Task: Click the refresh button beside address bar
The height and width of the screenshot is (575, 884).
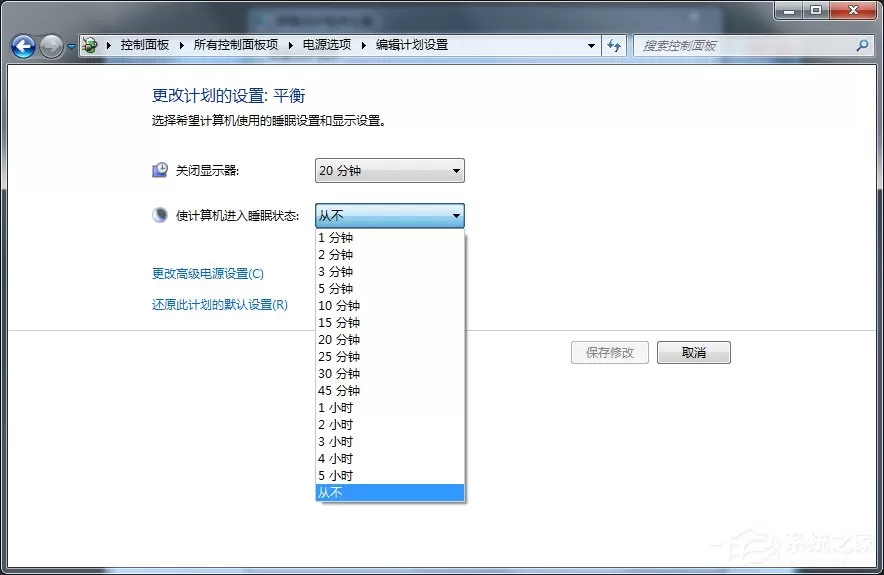Action: [614, 46]
